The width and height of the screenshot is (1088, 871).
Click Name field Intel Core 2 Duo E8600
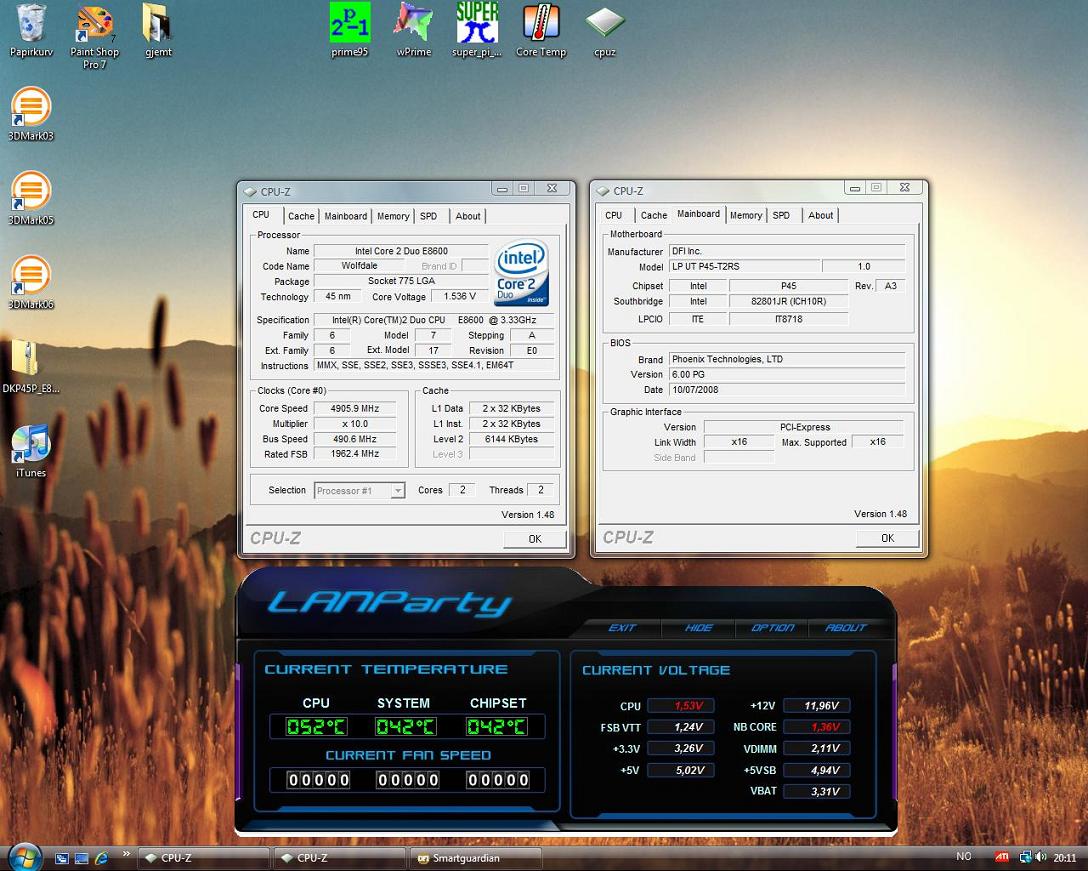click(x=401, y=251)
